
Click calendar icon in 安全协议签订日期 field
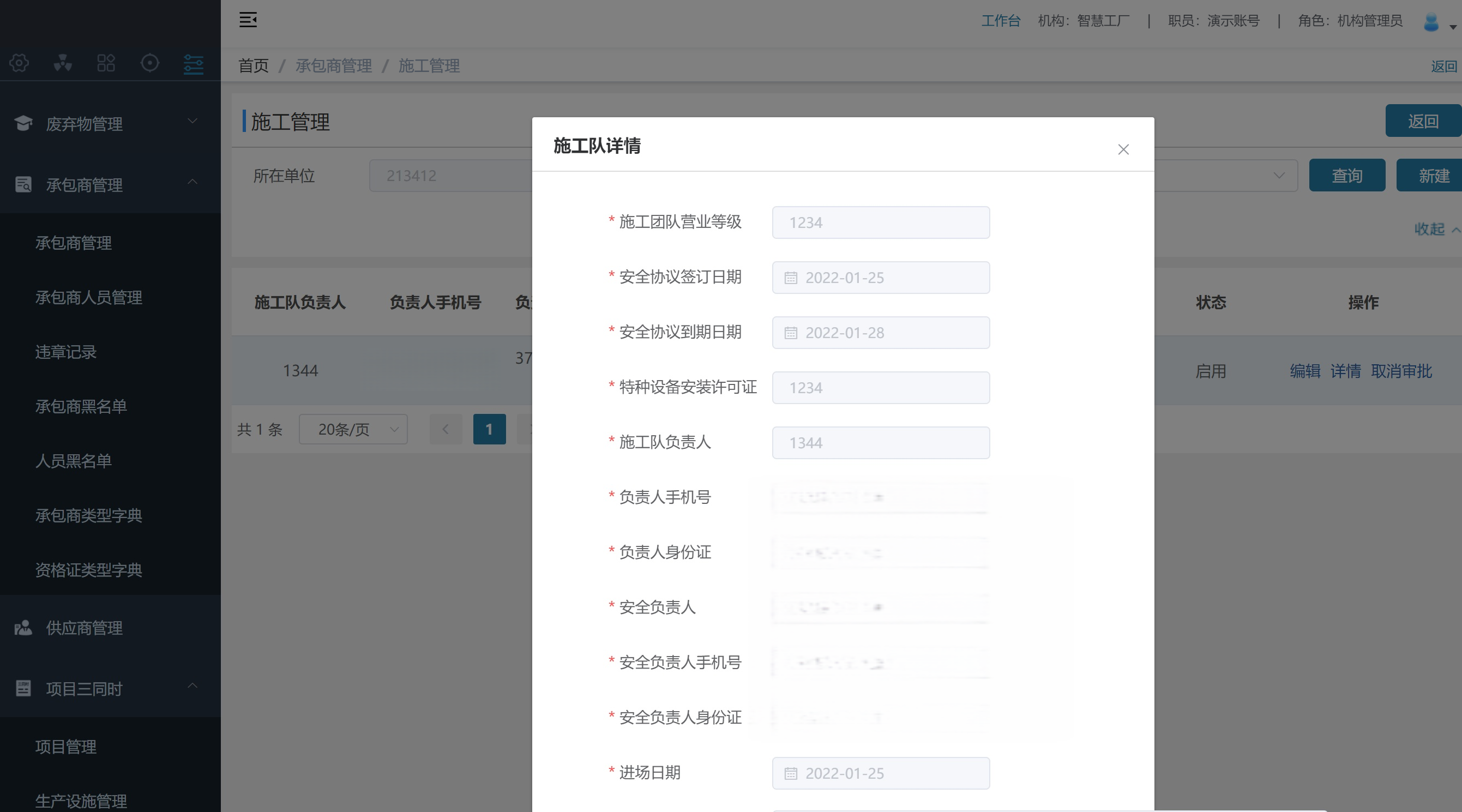791,278
